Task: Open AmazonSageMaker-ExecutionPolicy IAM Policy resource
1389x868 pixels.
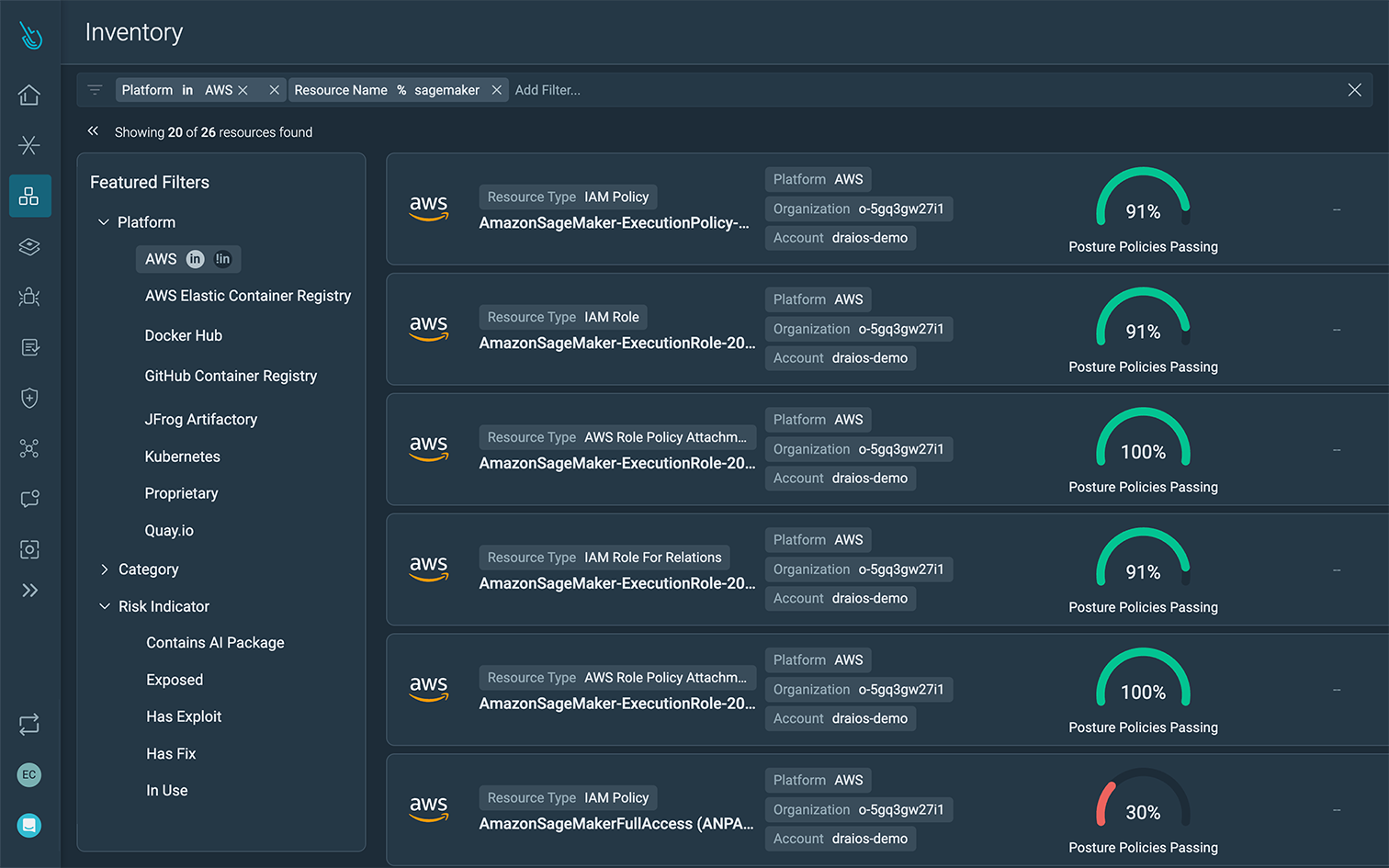Action: 614,223
